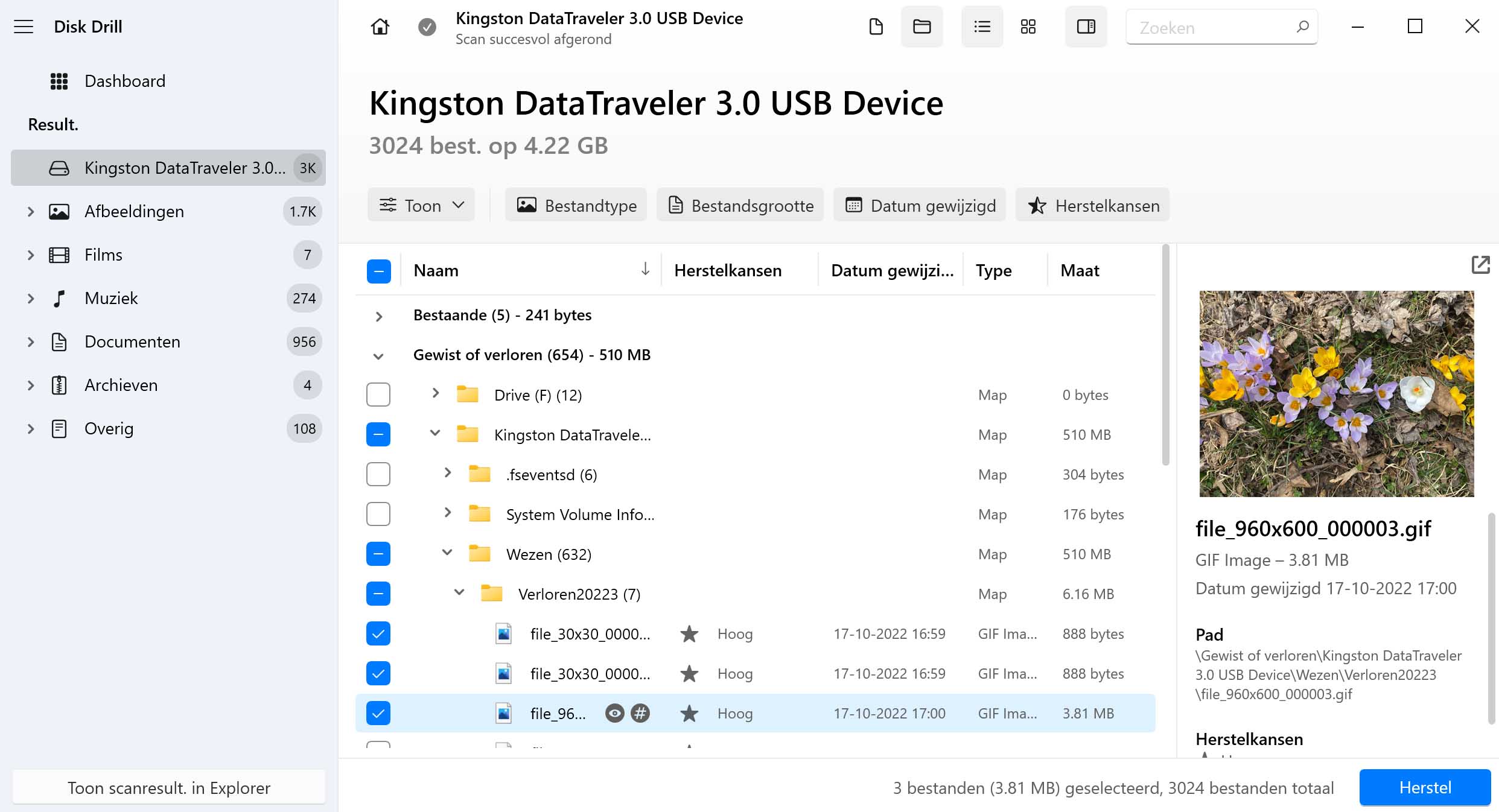Image resolution: width=1499 pixels, height=812 pixels.
Task: Preview file_96 with the eye icon
Action: pyautogui.click(x=614, y=713)
